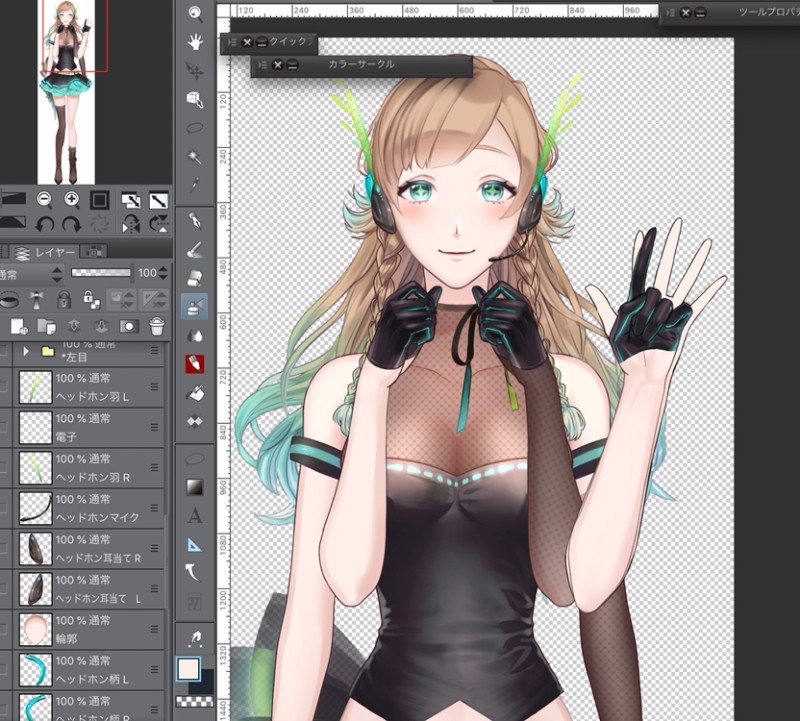The image size is (800, 721).
Task: Select the Brush tool
Action: pos(194,250)
